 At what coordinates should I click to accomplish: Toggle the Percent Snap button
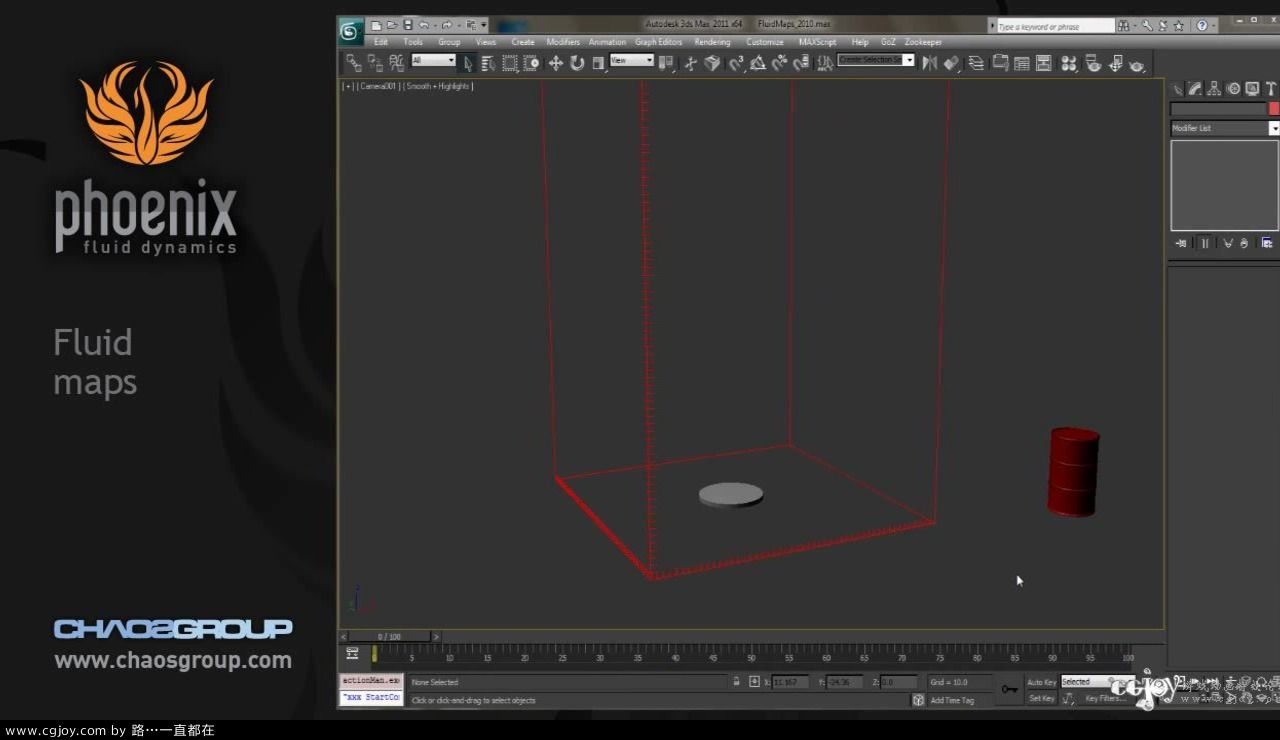[780, 63]
